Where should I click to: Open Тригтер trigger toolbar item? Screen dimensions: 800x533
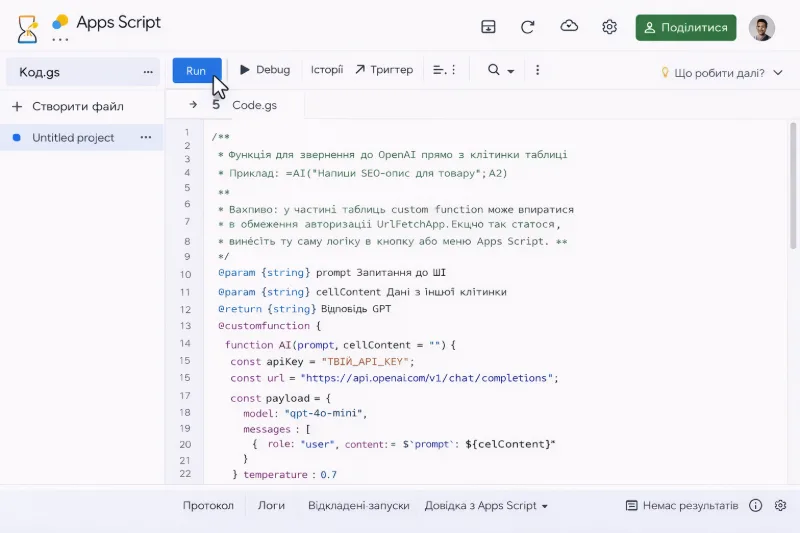point(384,69)
